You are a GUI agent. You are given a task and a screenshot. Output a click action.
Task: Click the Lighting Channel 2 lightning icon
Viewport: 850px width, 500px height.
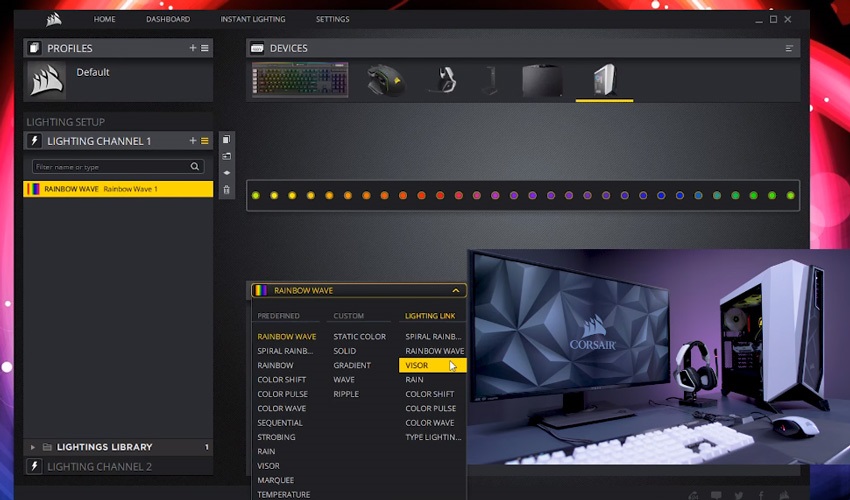(x=34, y=466)
